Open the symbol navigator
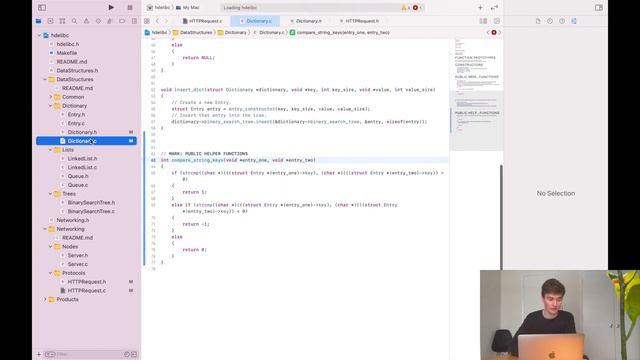640x360 pixels. point(62,21)
